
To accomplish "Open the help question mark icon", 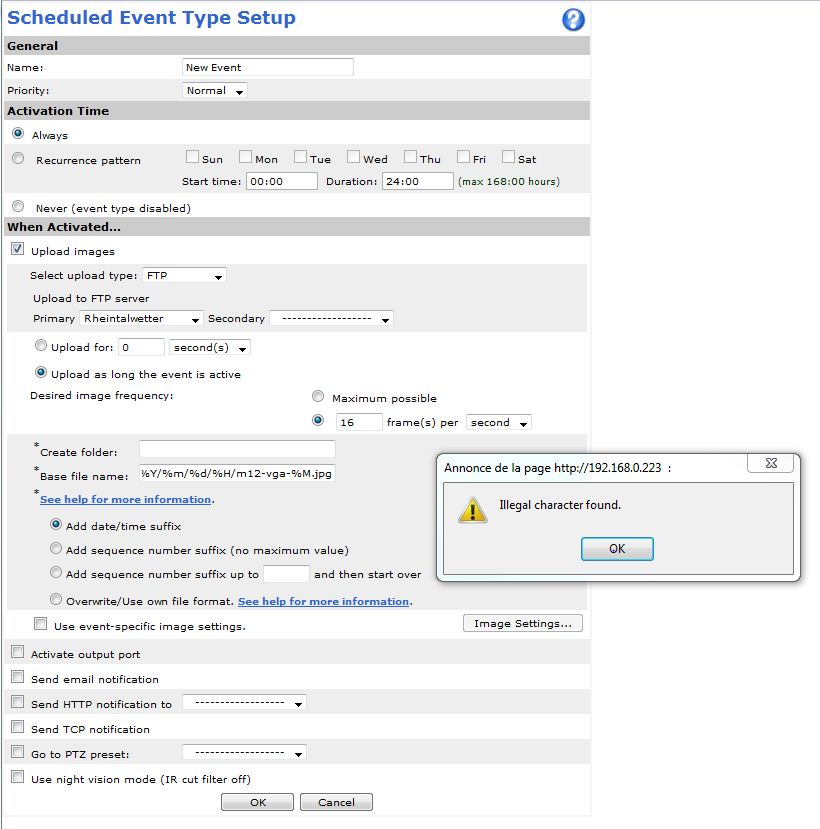I will pyautogui.click(x=573, y=19).
